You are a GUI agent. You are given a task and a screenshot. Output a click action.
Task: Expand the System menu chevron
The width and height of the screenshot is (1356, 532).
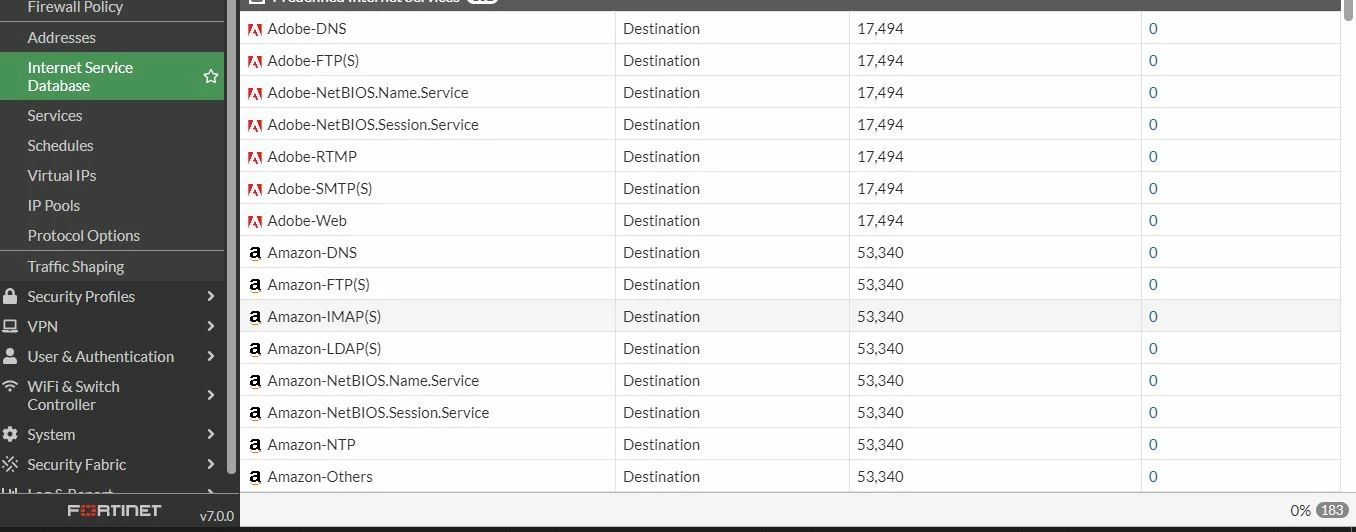click(211, 434)
